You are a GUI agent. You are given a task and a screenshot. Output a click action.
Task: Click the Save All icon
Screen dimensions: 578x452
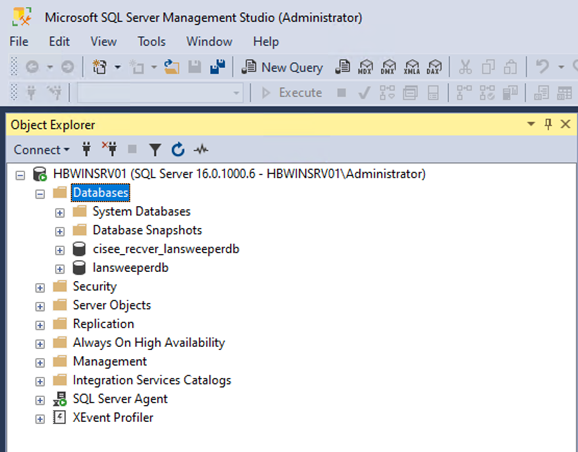pos(218,67)
